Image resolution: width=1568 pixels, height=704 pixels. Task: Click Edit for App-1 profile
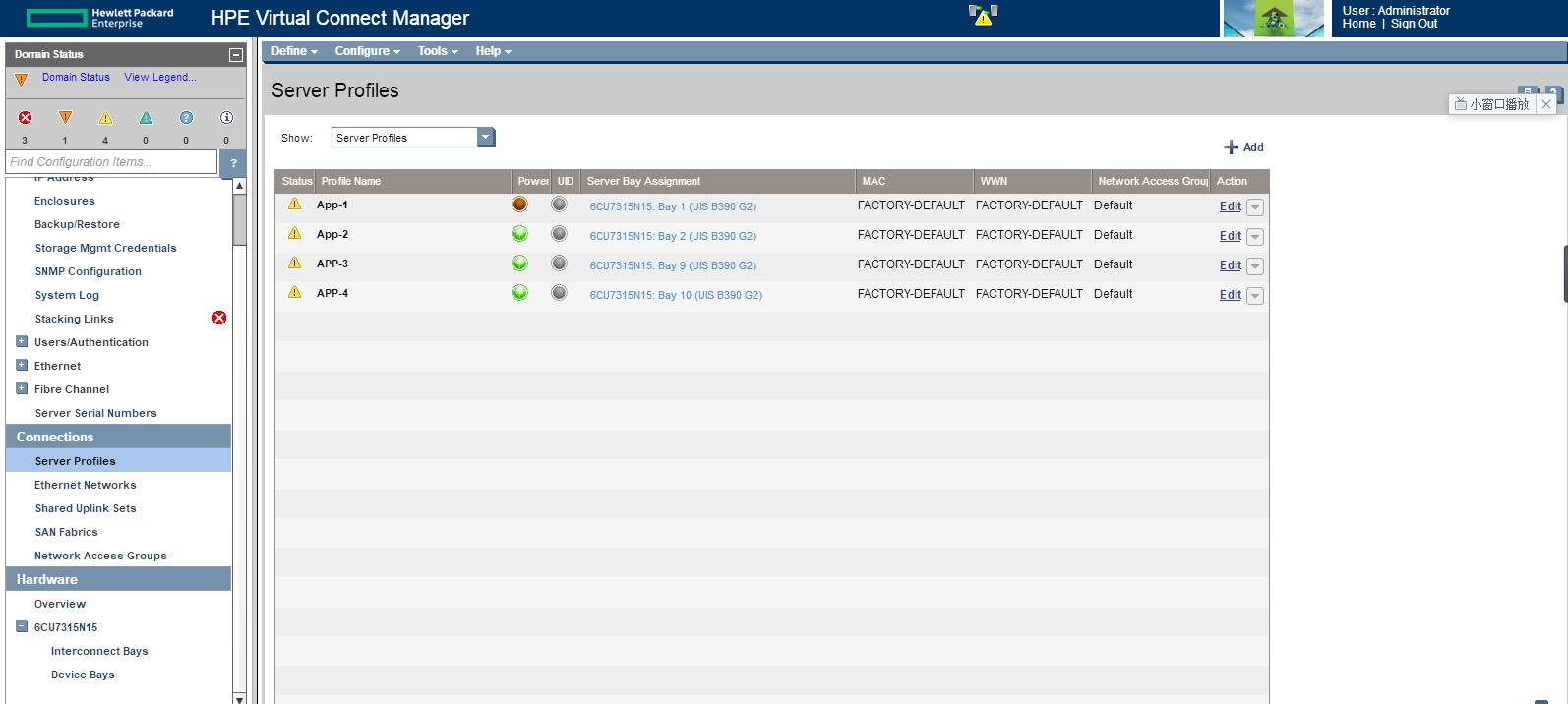pos(1231,206)
